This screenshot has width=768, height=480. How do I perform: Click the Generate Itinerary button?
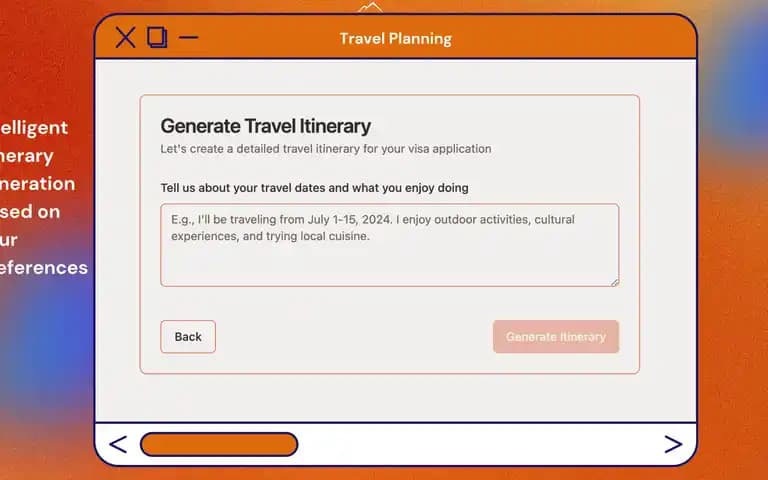(x=556, y=336)
